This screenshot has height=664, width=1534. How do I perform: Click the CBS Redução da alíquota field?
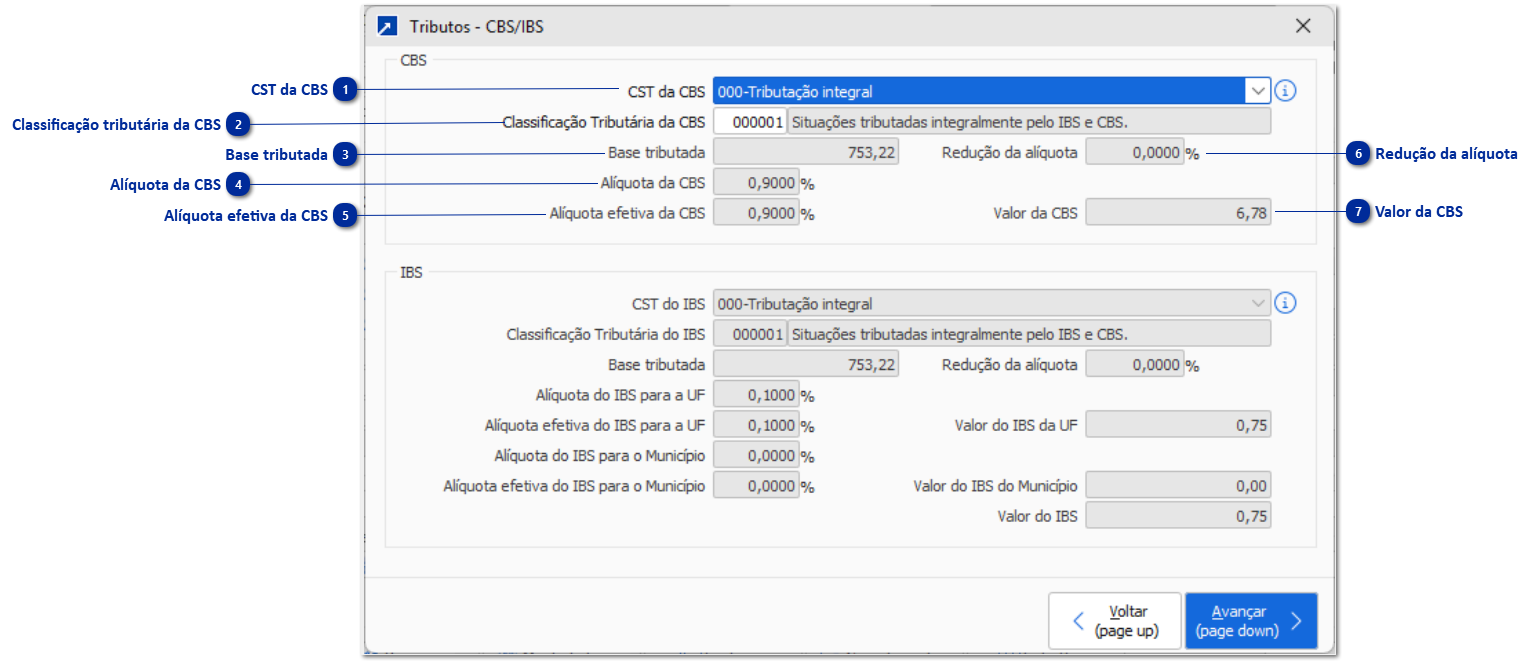tap(1134, 152)
